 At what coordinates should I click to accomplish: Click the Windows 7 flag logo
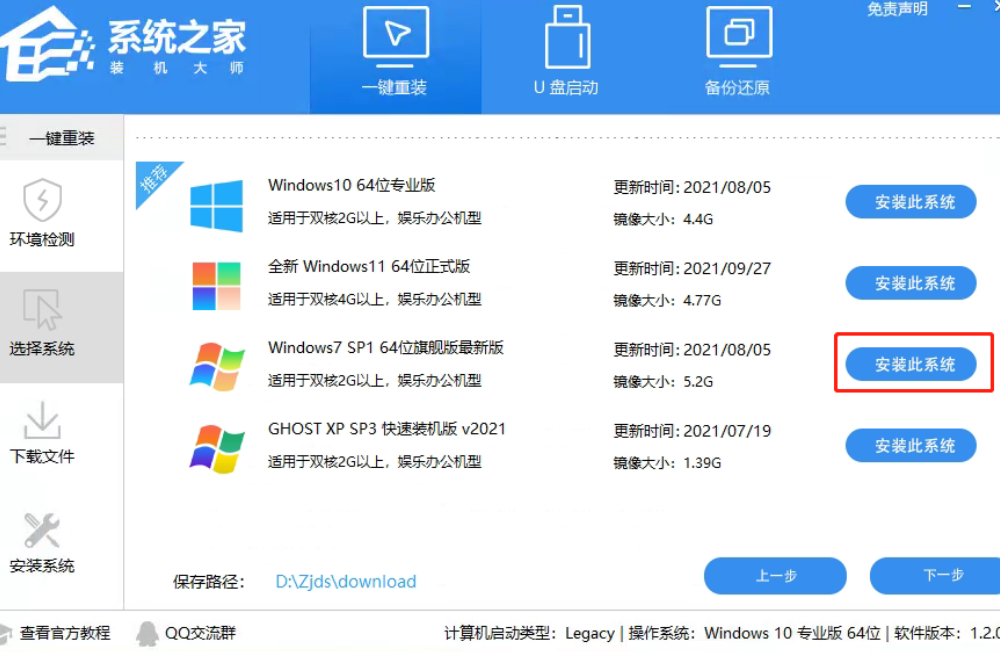tap(217, 366)
